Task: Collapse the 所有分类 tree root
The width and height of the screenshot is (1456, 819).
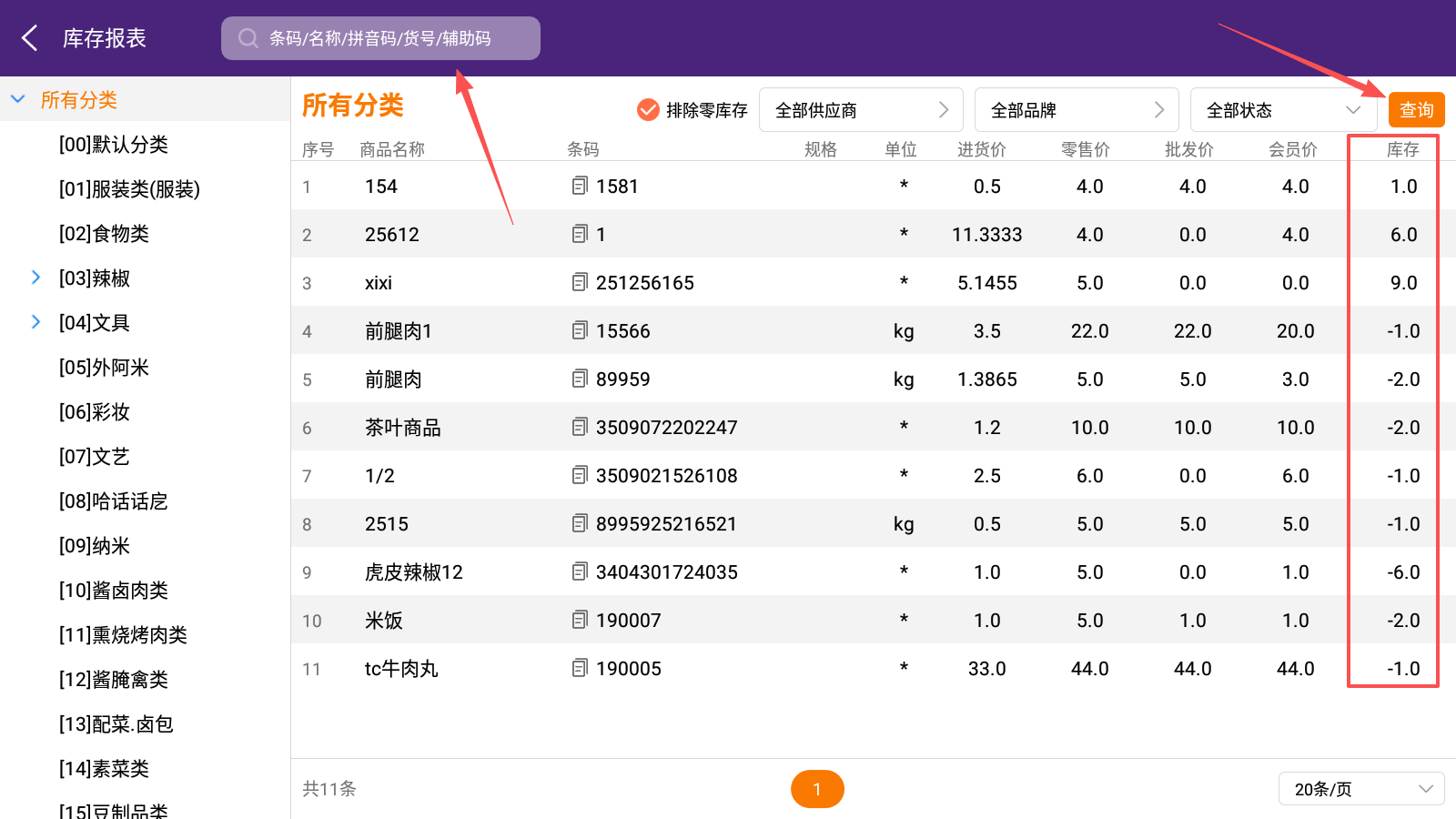Action: 18,100
